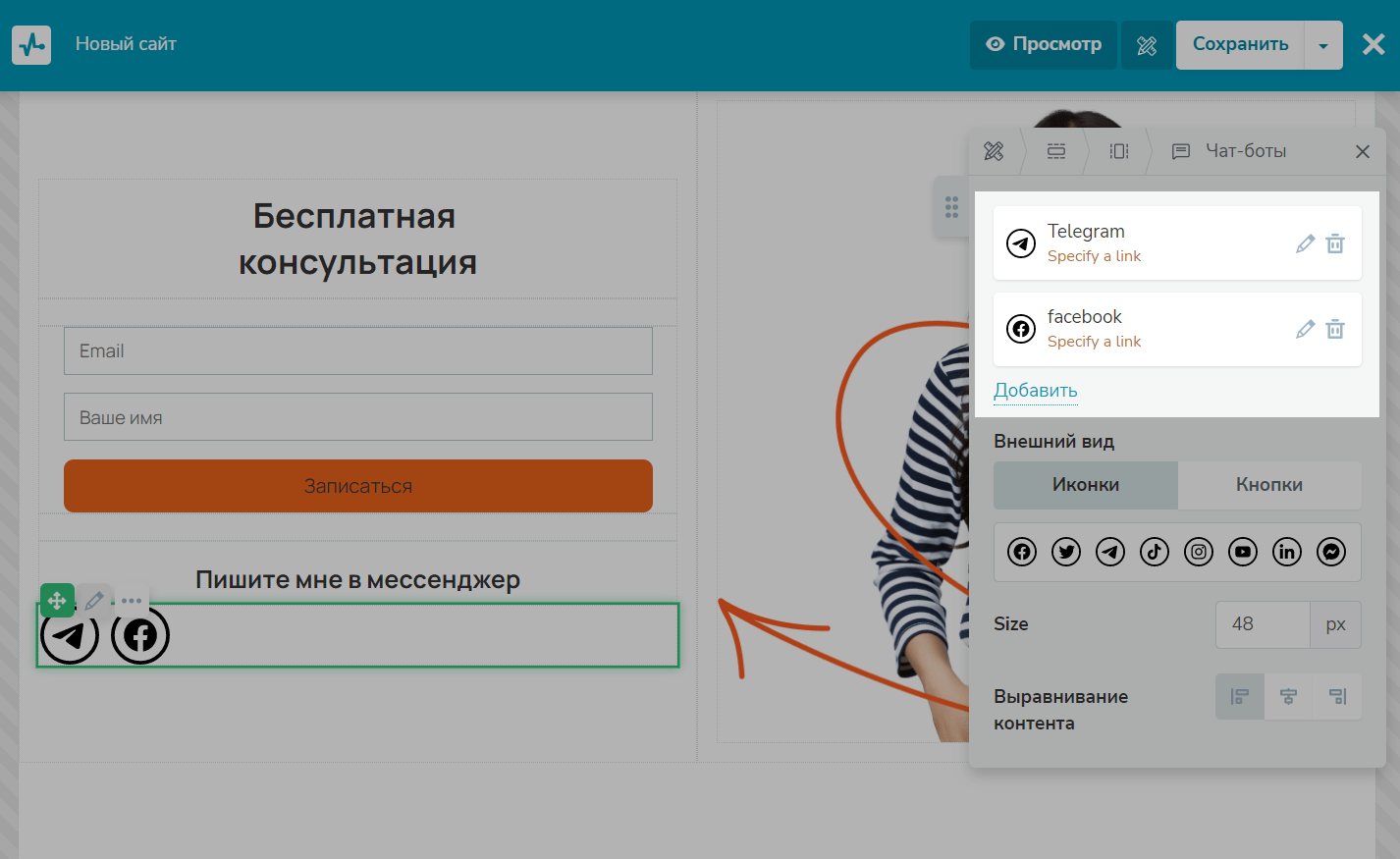Screen dimensions: 1400x859
Task: Delete the Telegram chatbot entry
Action: [1335, 243]
